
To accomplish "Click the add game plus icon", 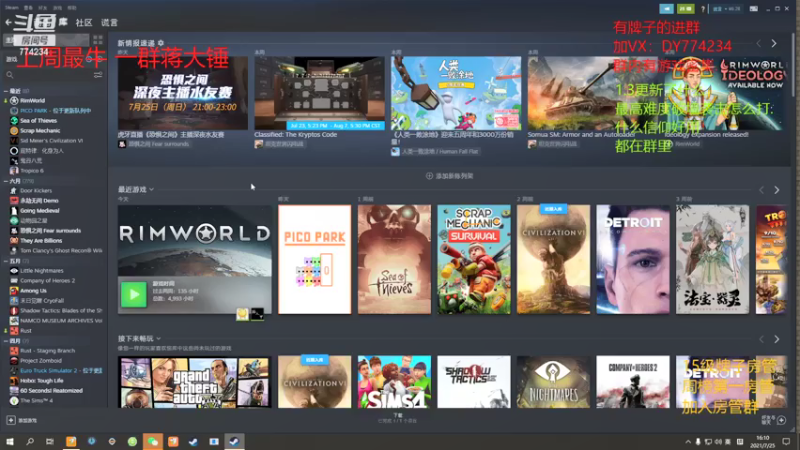I will (11, 420).
